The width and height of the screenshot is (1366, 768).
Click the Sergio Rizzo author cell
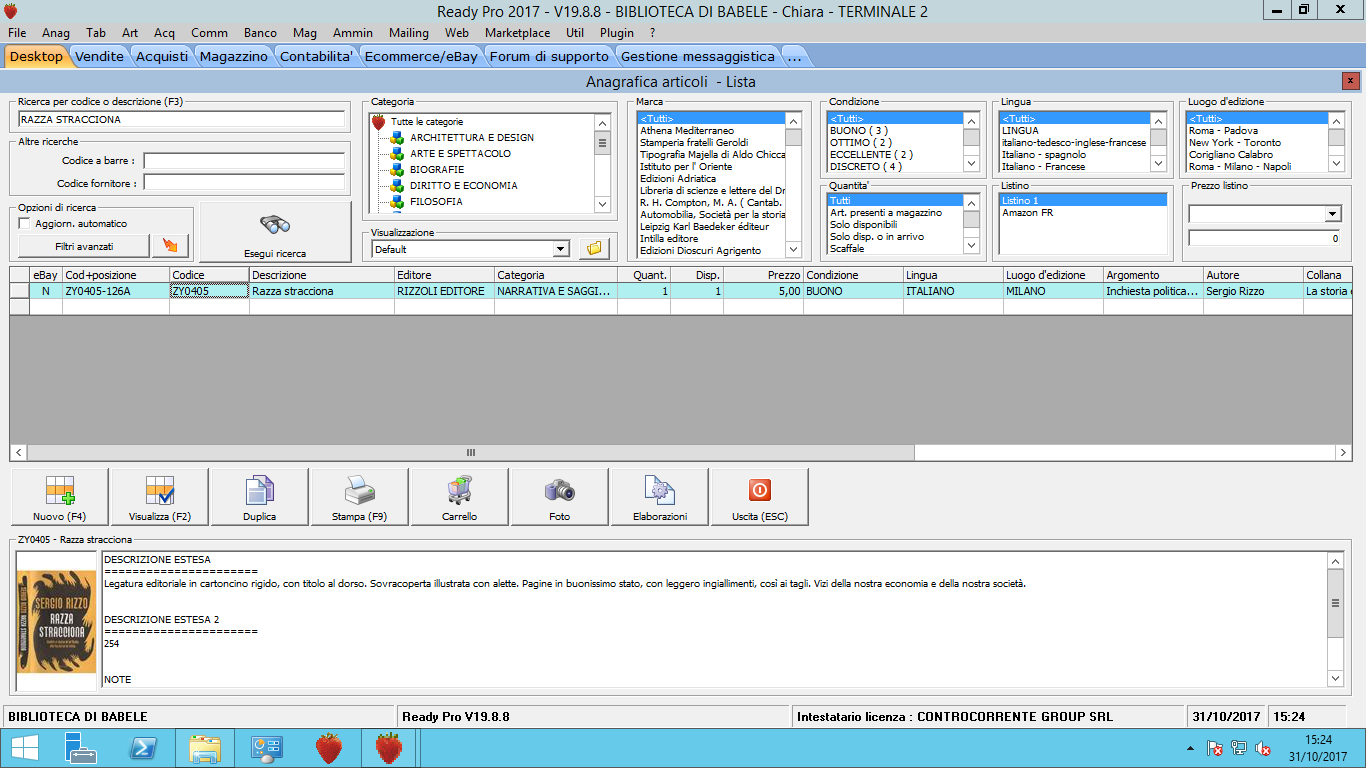[x=1253, y=291]
